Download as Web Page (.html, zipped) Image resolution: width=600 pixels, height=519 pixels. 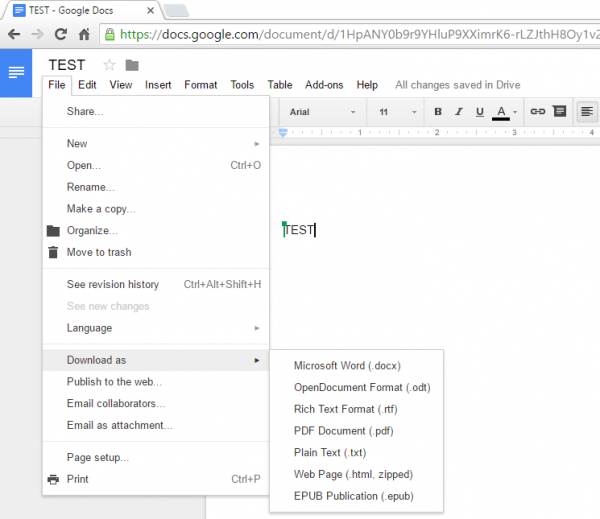pyautogui.click(x=357, y=475)
